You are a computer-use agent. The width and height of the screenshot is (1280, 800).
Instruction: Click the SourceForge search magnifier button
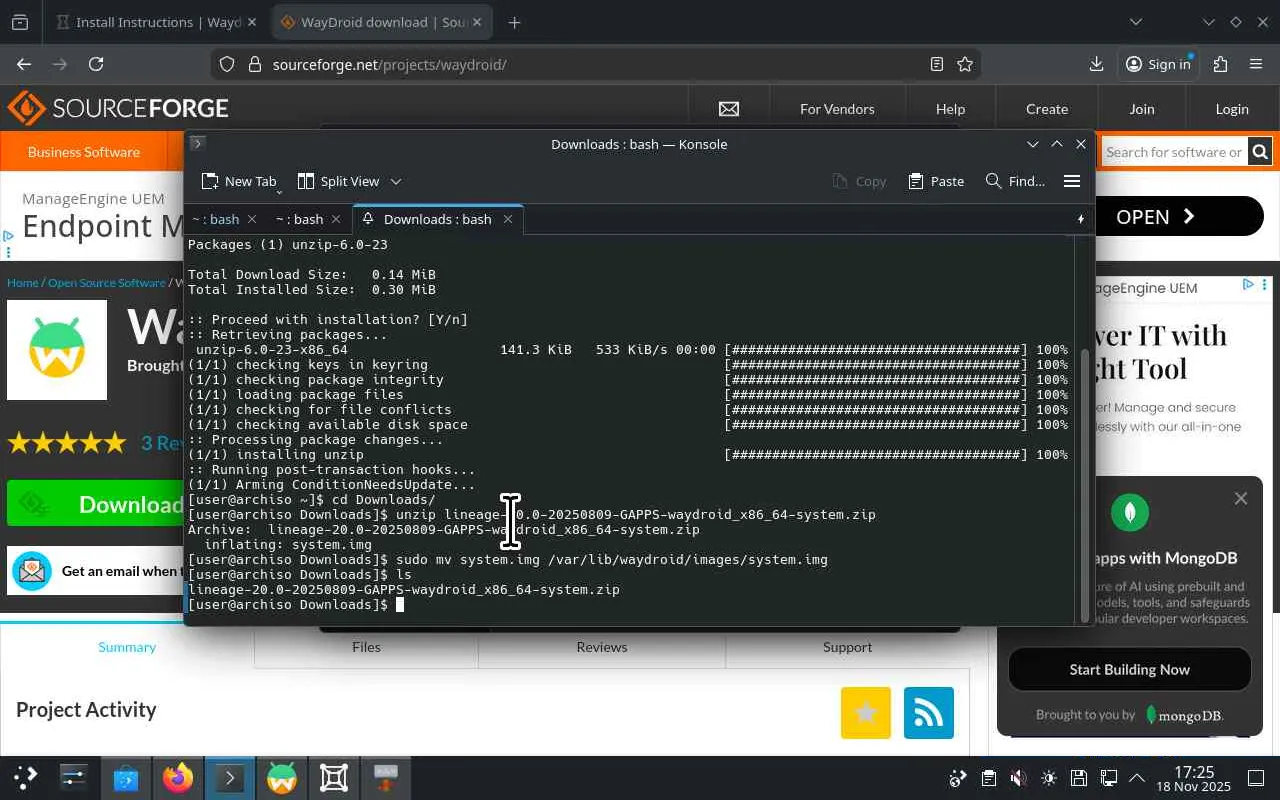[1260, 152]
